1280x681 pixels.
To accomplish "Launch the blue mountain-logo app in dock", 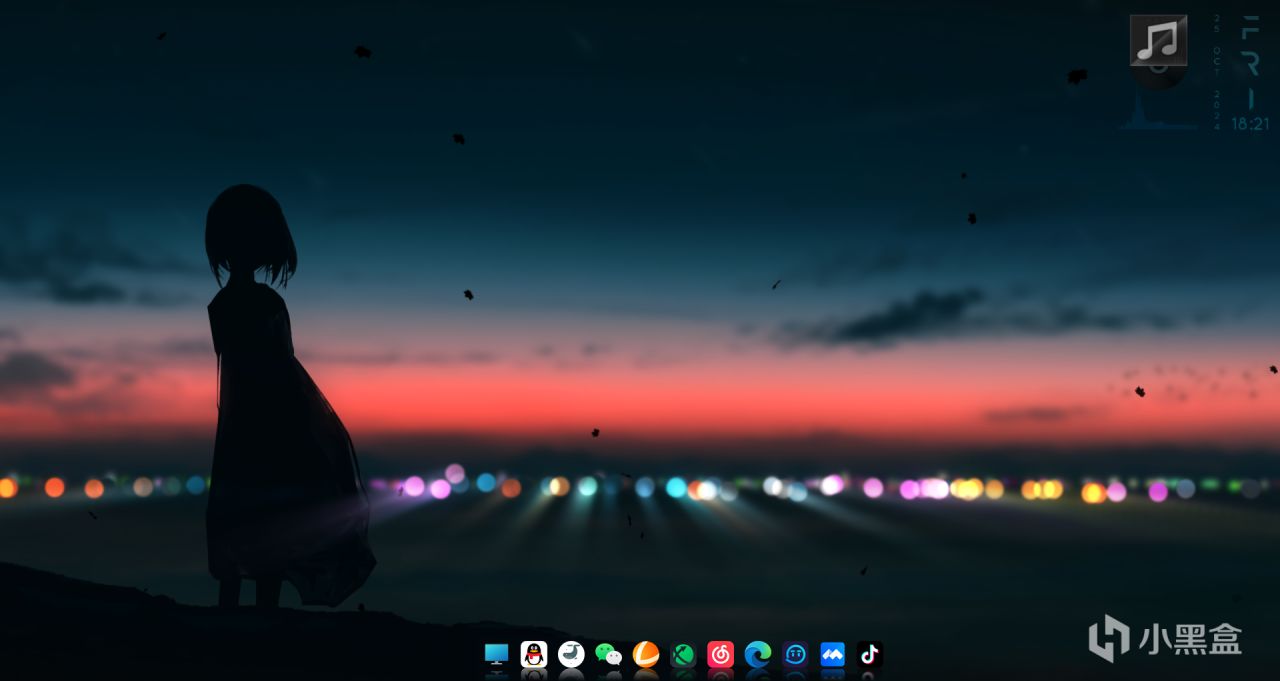I will (832, 654).
